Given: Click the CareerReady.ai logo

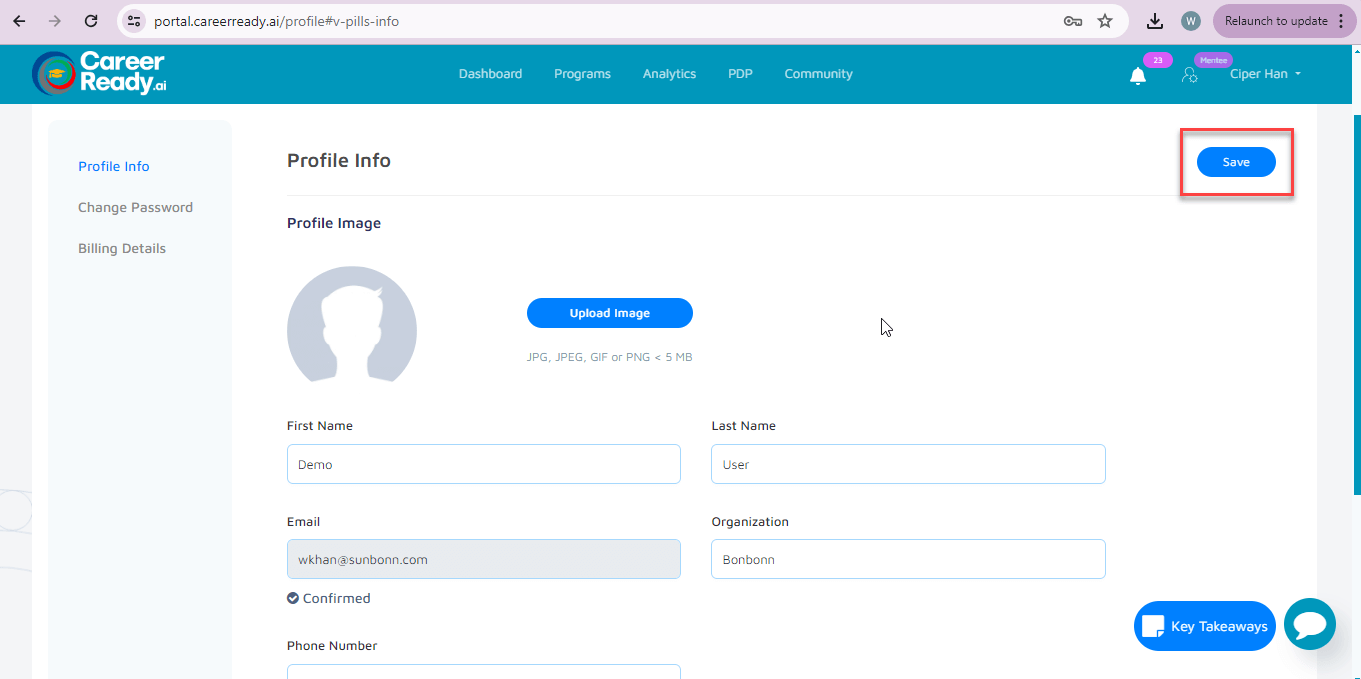Looking at the screenshot, I should (99, 73).
